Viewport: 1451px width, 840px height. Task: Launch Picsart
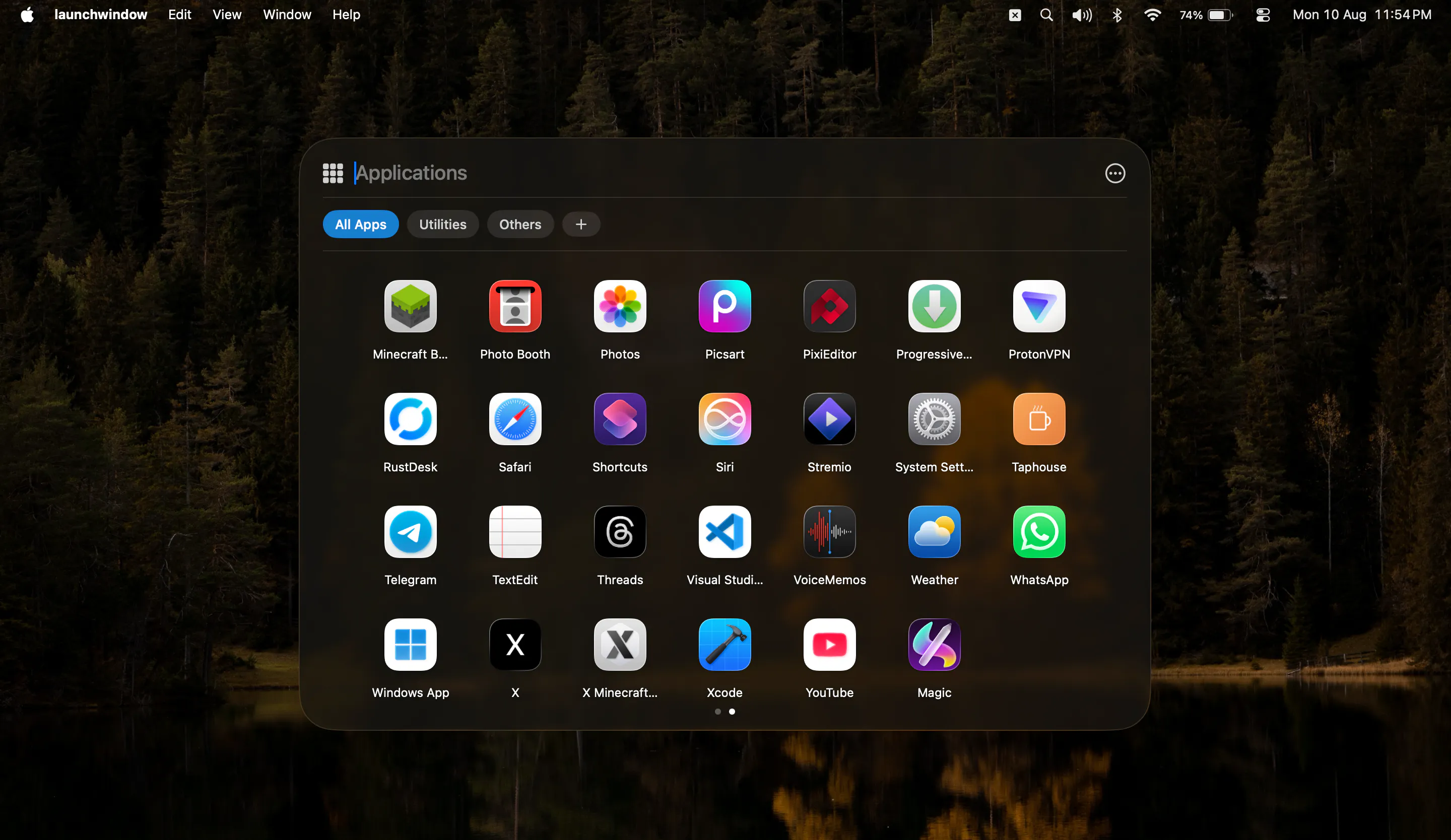pos(724,306)
